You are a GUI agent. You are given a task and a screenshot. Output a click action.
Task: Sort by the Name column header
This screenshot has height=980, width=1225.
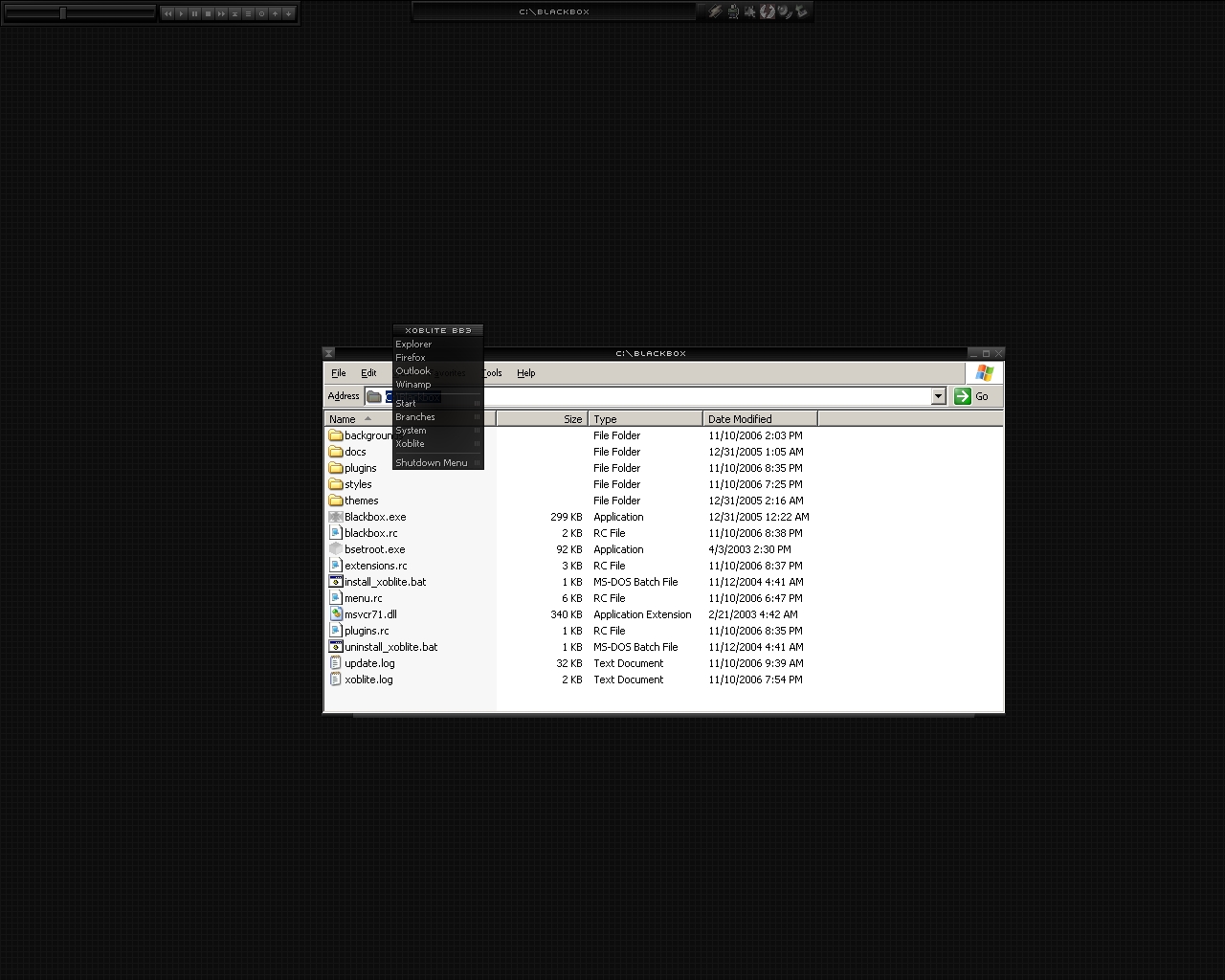(x=410, y=419)
